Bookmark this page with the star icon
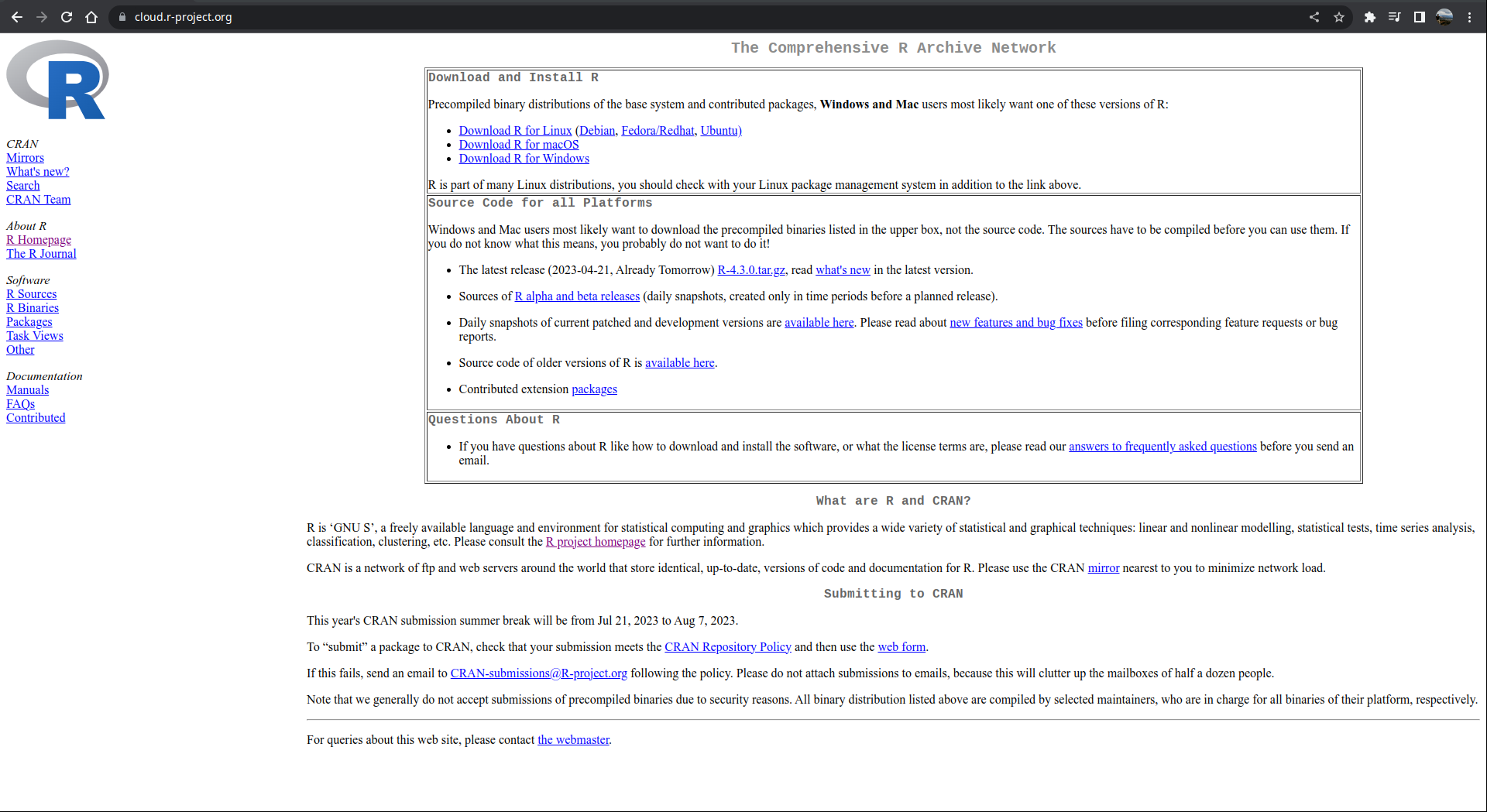 tap(1339, 17)
